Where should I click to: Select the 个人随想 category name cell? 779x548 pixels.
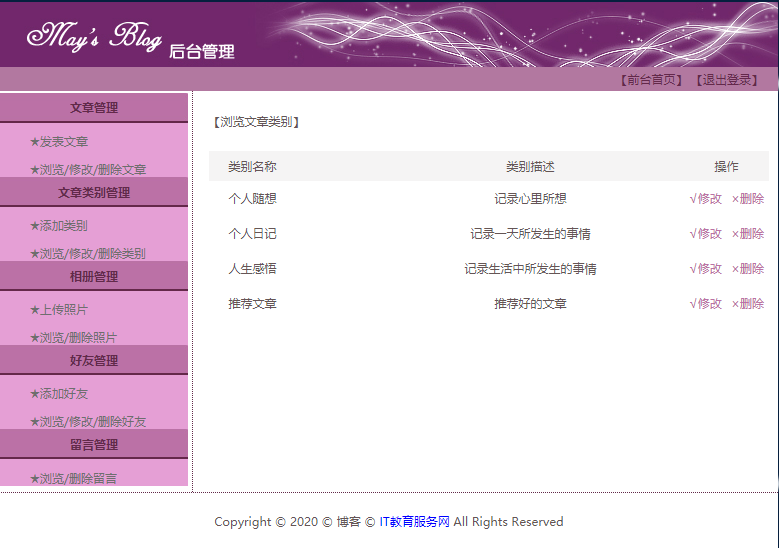(x=252, y=199)
